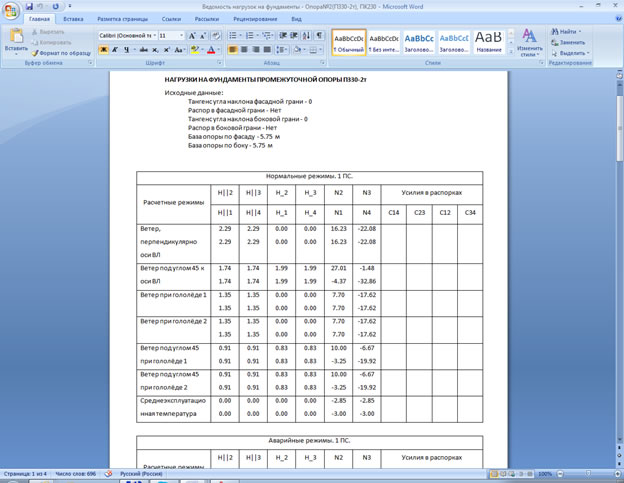Align text right
624x483 pixels.
(x=256, y=50)
